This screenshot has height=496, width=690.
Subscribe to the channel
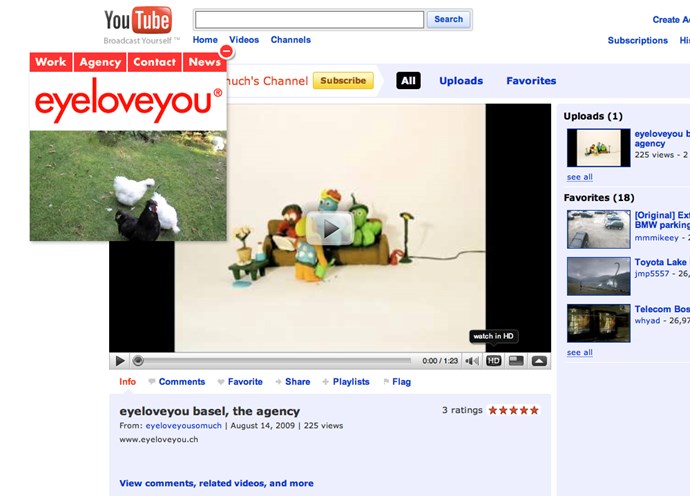point(343,81)
